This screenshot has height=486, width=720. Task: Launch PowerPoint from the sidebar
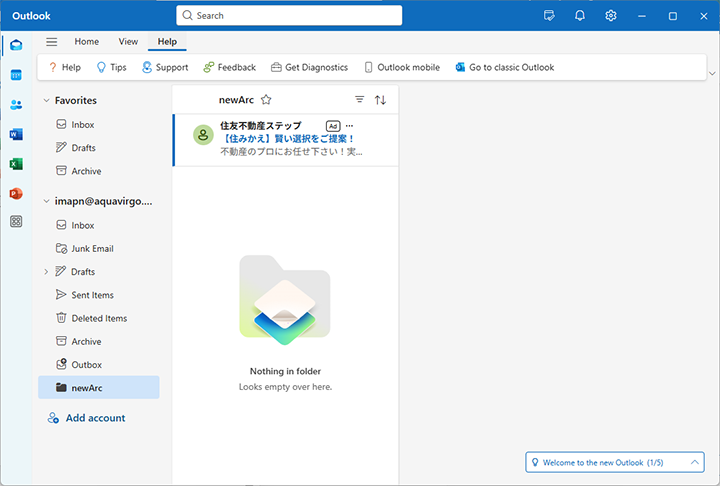tap(16, 193)
